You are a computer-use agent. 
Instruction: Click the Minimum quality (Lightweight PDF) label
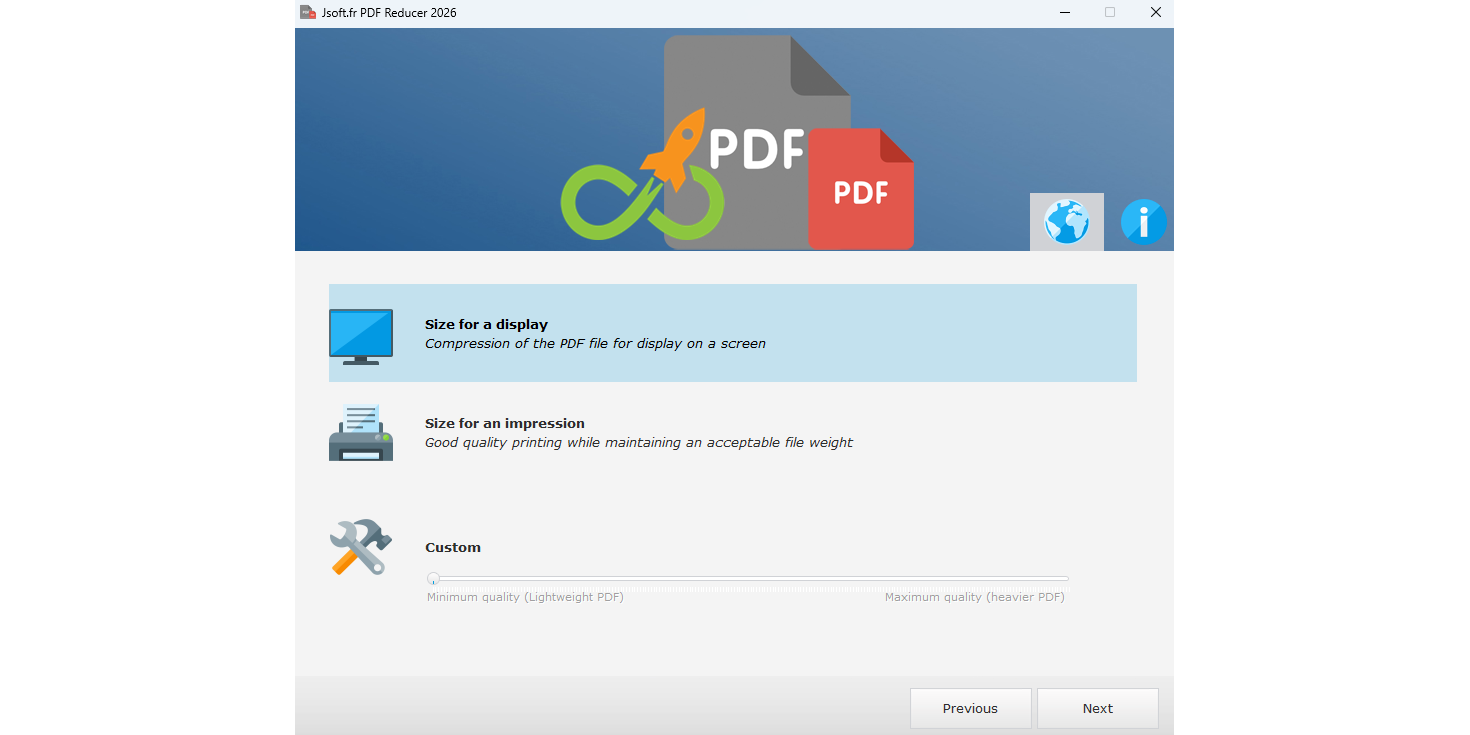point(525,596)
